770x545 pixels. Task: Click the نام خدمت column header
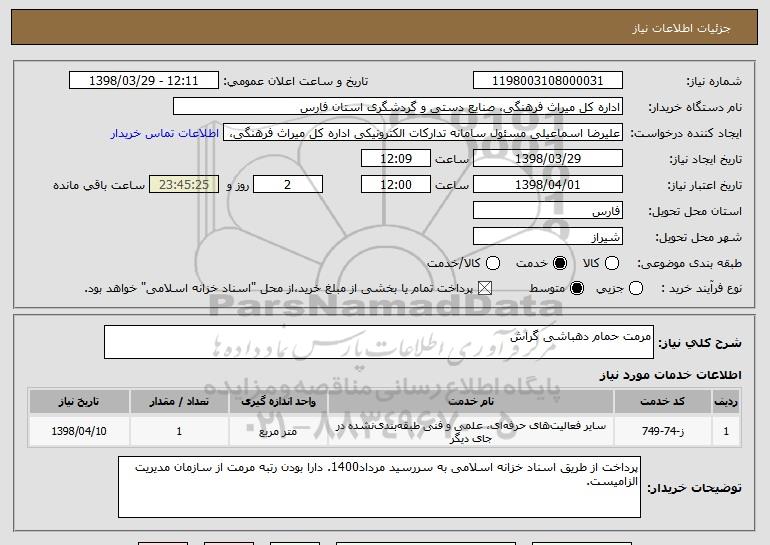click(x=470, y=402)
